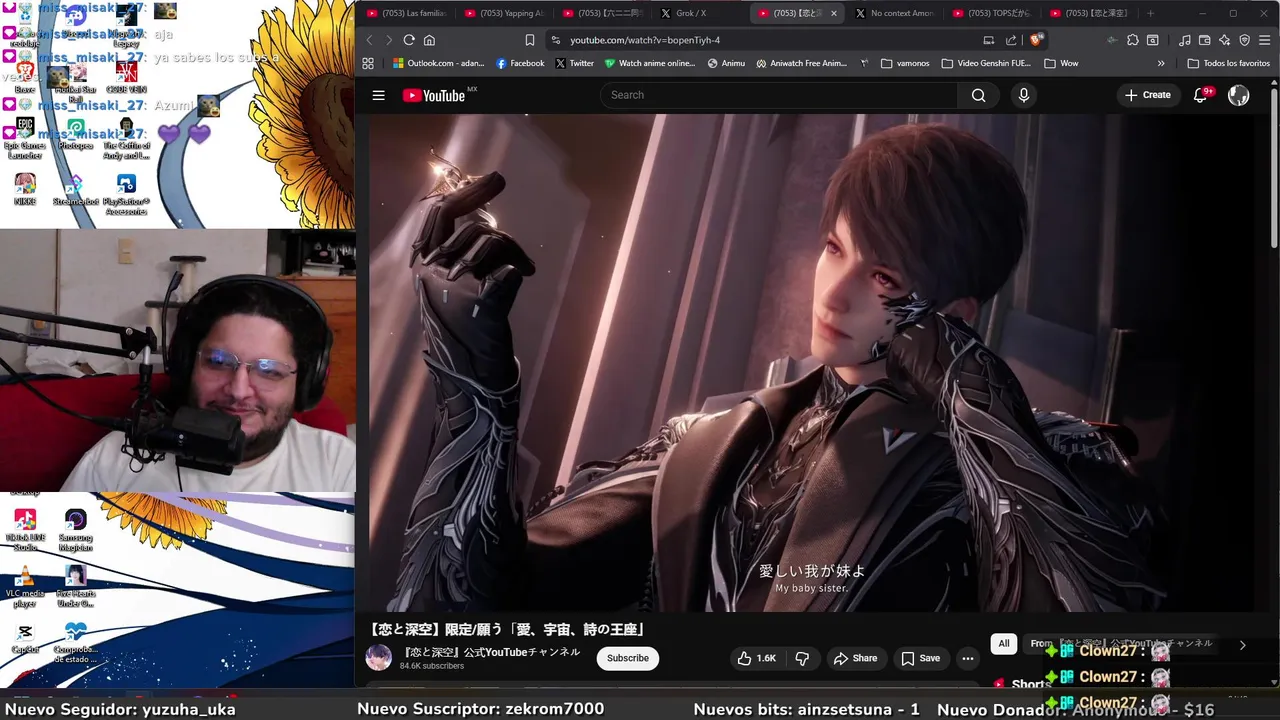The width and height of the screenshot is (1280, 720).
Task: Open the Outlook.com bookmark
Action: pyautogui.click(x=439, y=63)
